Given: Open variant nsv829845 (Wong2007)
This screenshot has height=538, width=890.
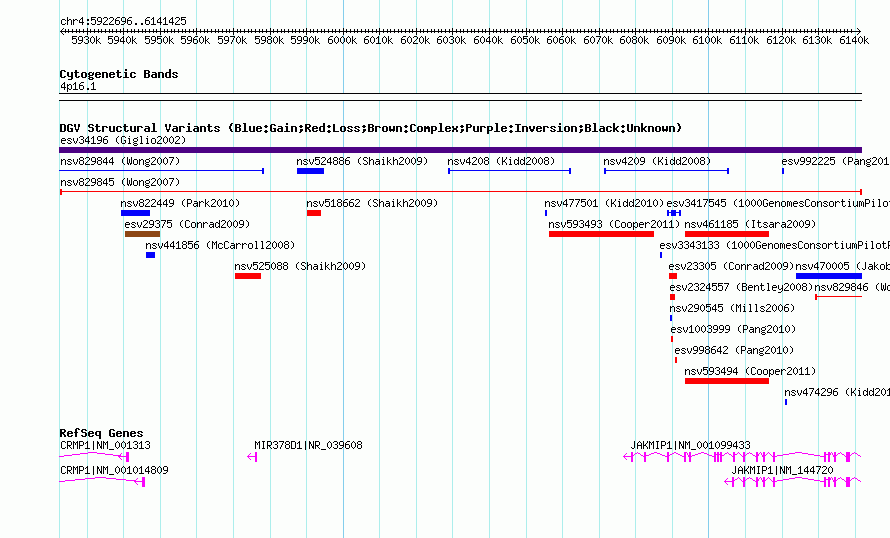Looking at the screenshot, I should coord(120,182).
